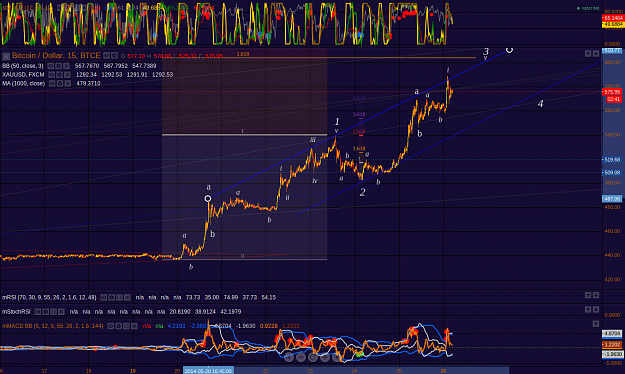Click the 620.77 price axis label
Image resolution: width=625 pixels, height=374 pixels.
tap(611, 51)
